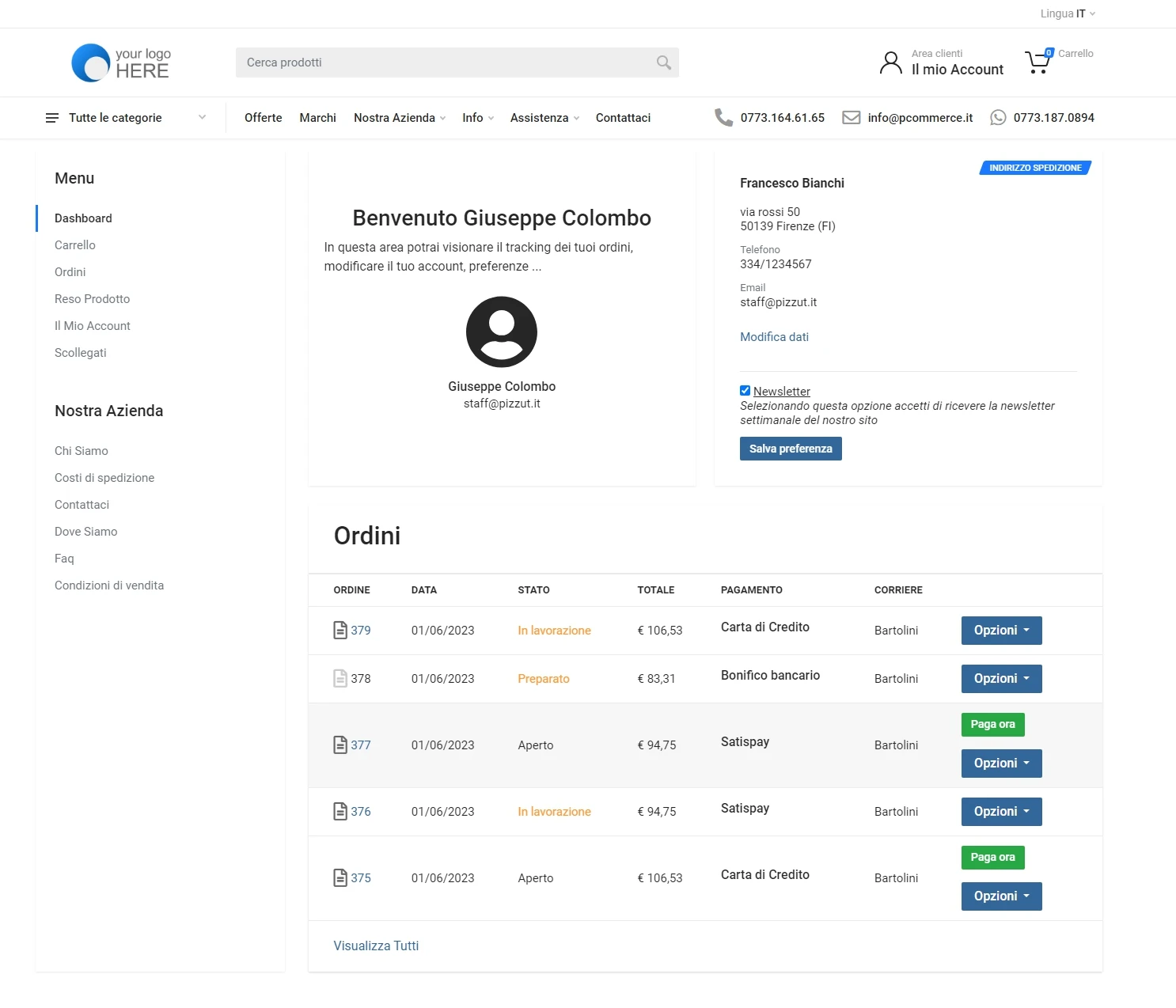Viewport: 1176px width, 1008px height.
Task: Click the Salva preferenza button
Action: (791, 449)
